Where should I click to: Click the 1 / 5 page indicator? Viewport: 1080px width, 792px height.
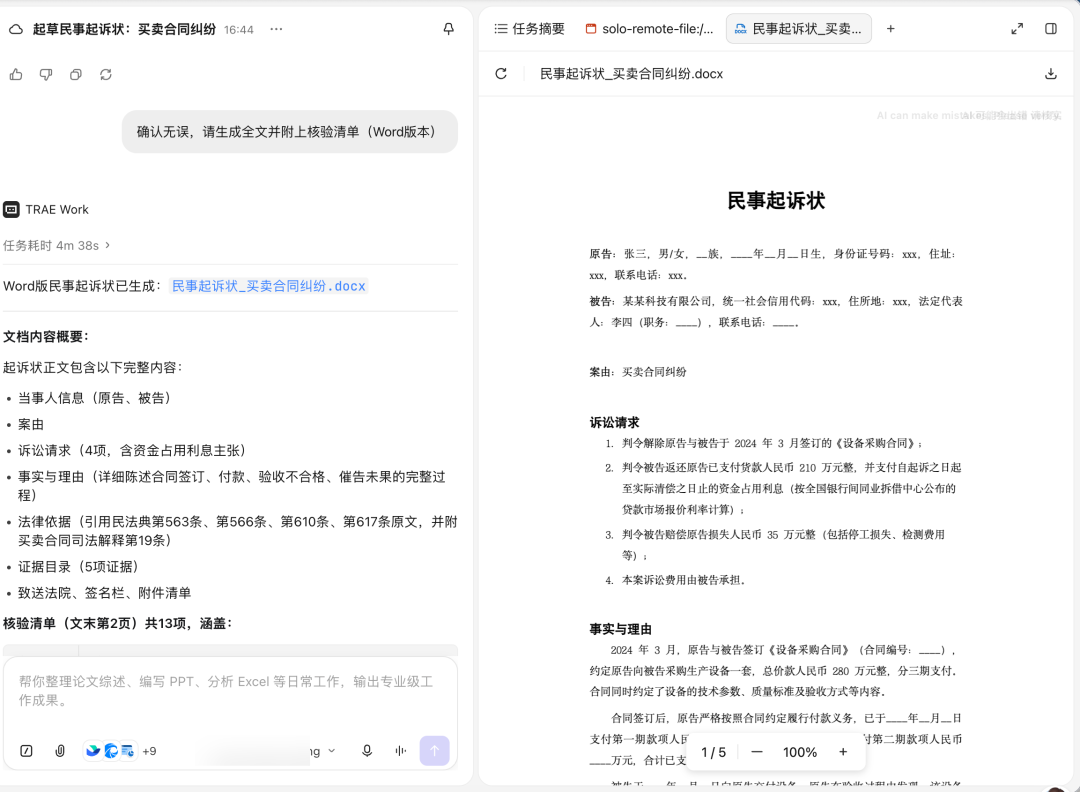(714, 752)
